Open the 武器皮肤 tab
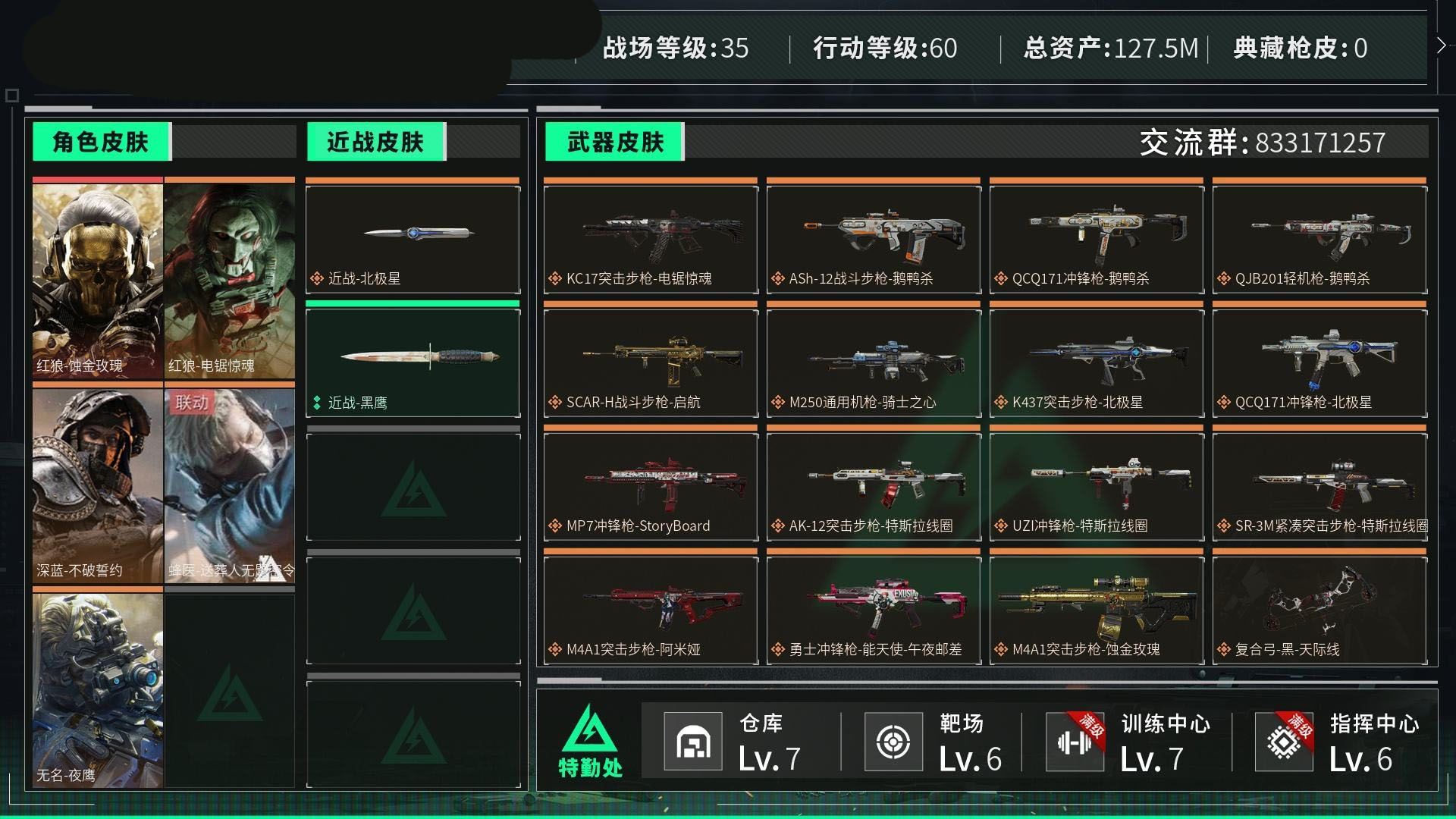1456x819 pixels. click(615, 142)
